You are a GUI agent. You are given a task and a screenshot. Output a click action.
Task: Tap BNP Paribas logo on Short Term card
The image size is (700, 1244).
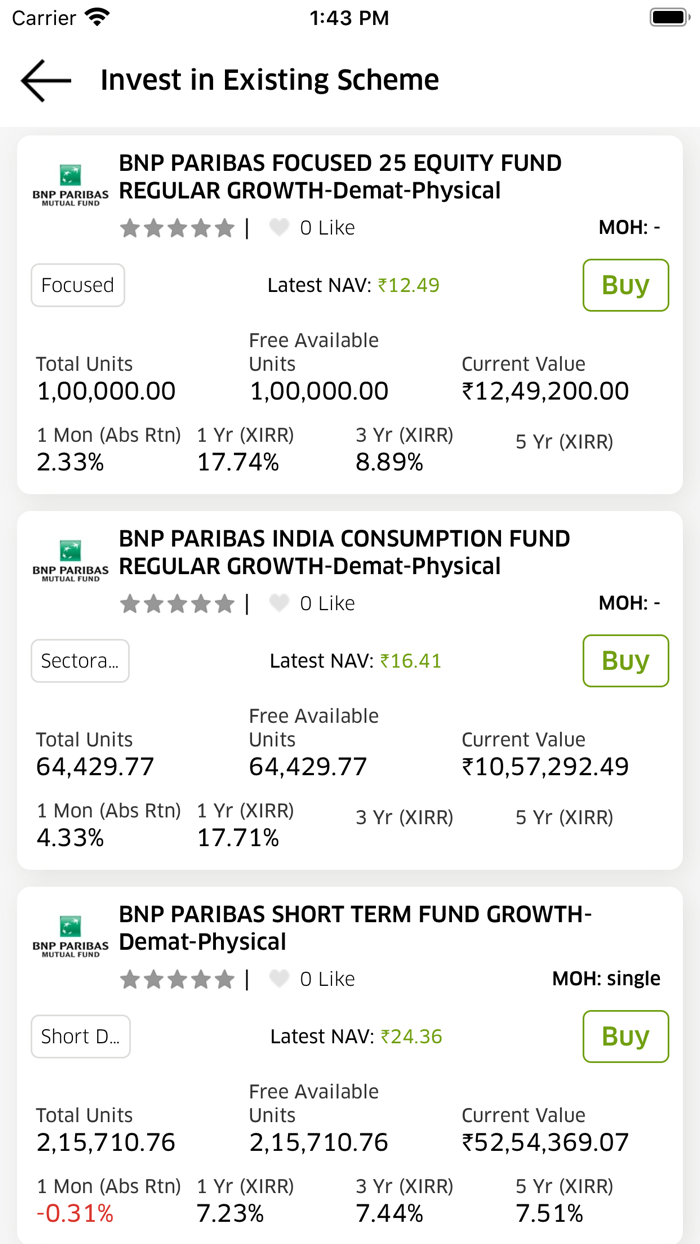coord(70,936)
